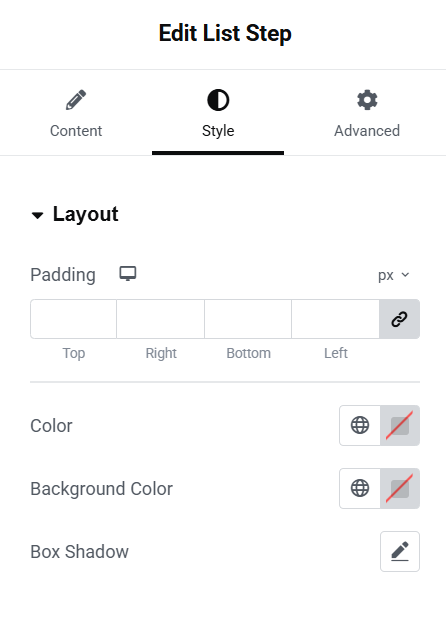This screenshot has width=446, height=632.
Task: Focus the Right padding input
Action: 160,319
